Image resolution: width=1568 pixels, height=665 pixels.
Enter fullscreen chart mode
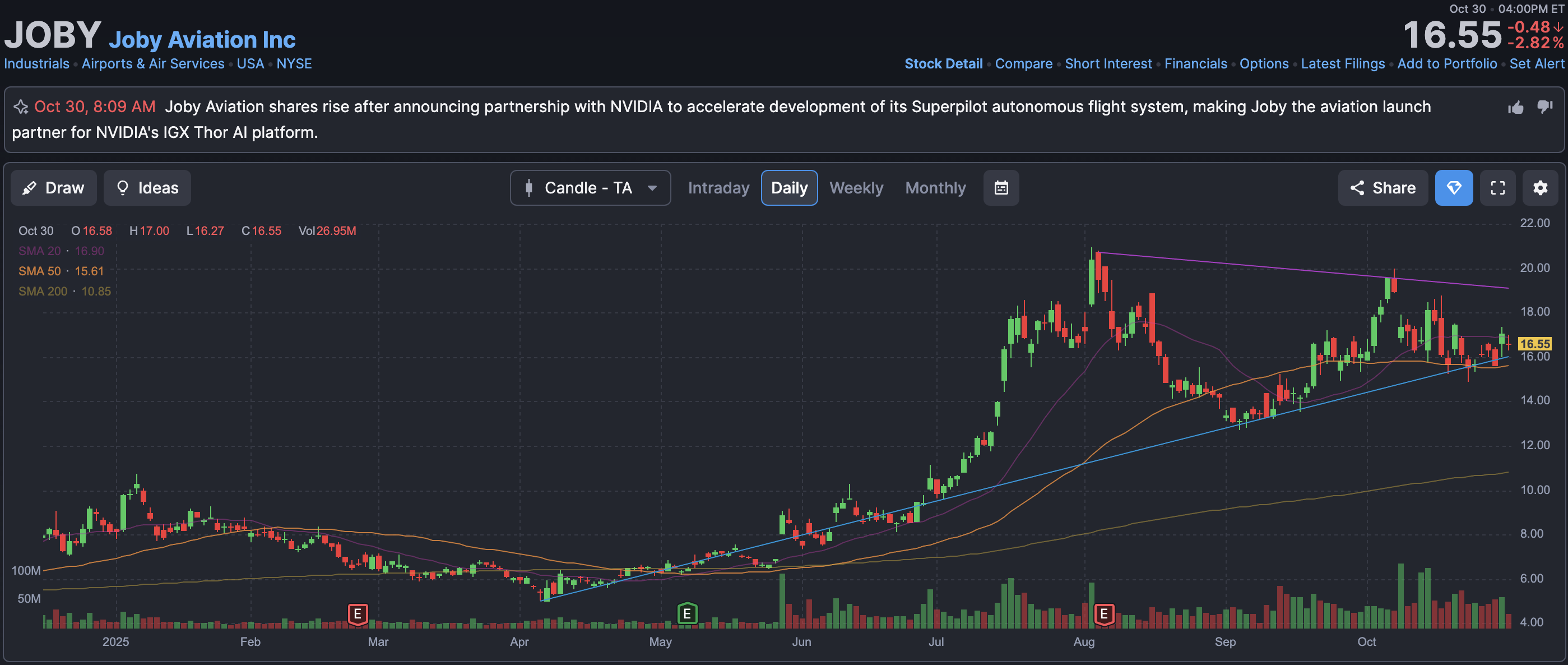1497,188
